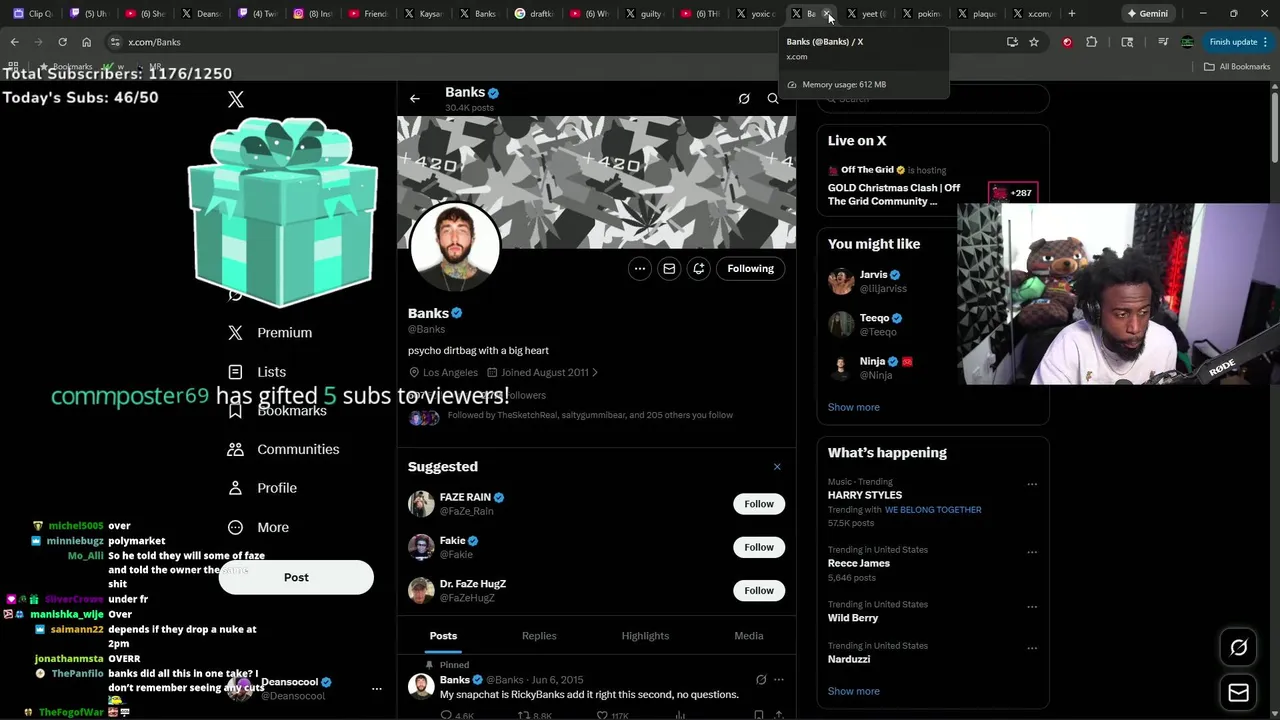The width and height of the screenshot is (1280, 720).
Task: Open FAZE RAIN profile from Suggested
Action: [x=466, y=497]
